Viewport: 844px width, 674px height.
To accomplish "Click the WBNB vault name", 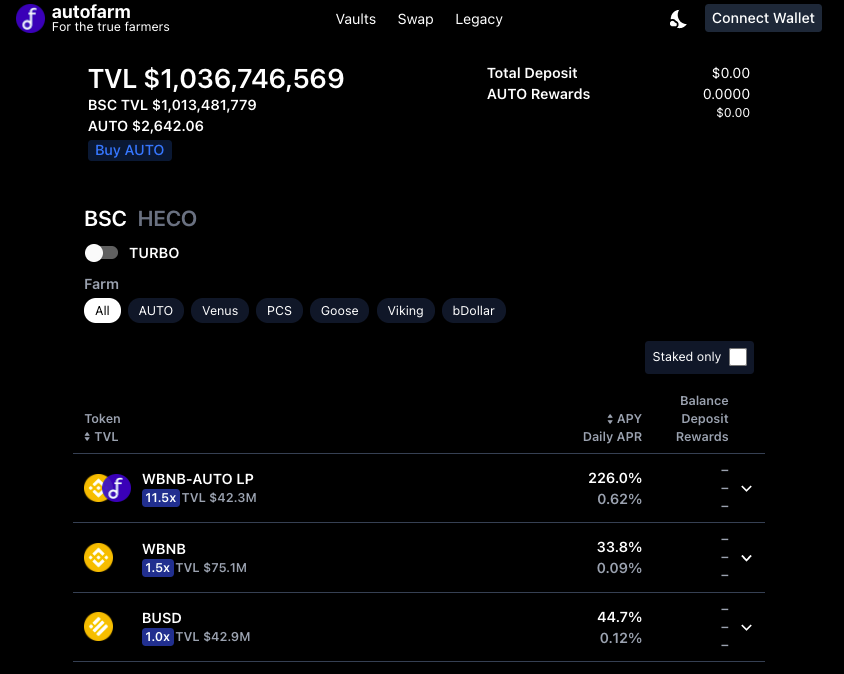I will (x=164, y=549).
